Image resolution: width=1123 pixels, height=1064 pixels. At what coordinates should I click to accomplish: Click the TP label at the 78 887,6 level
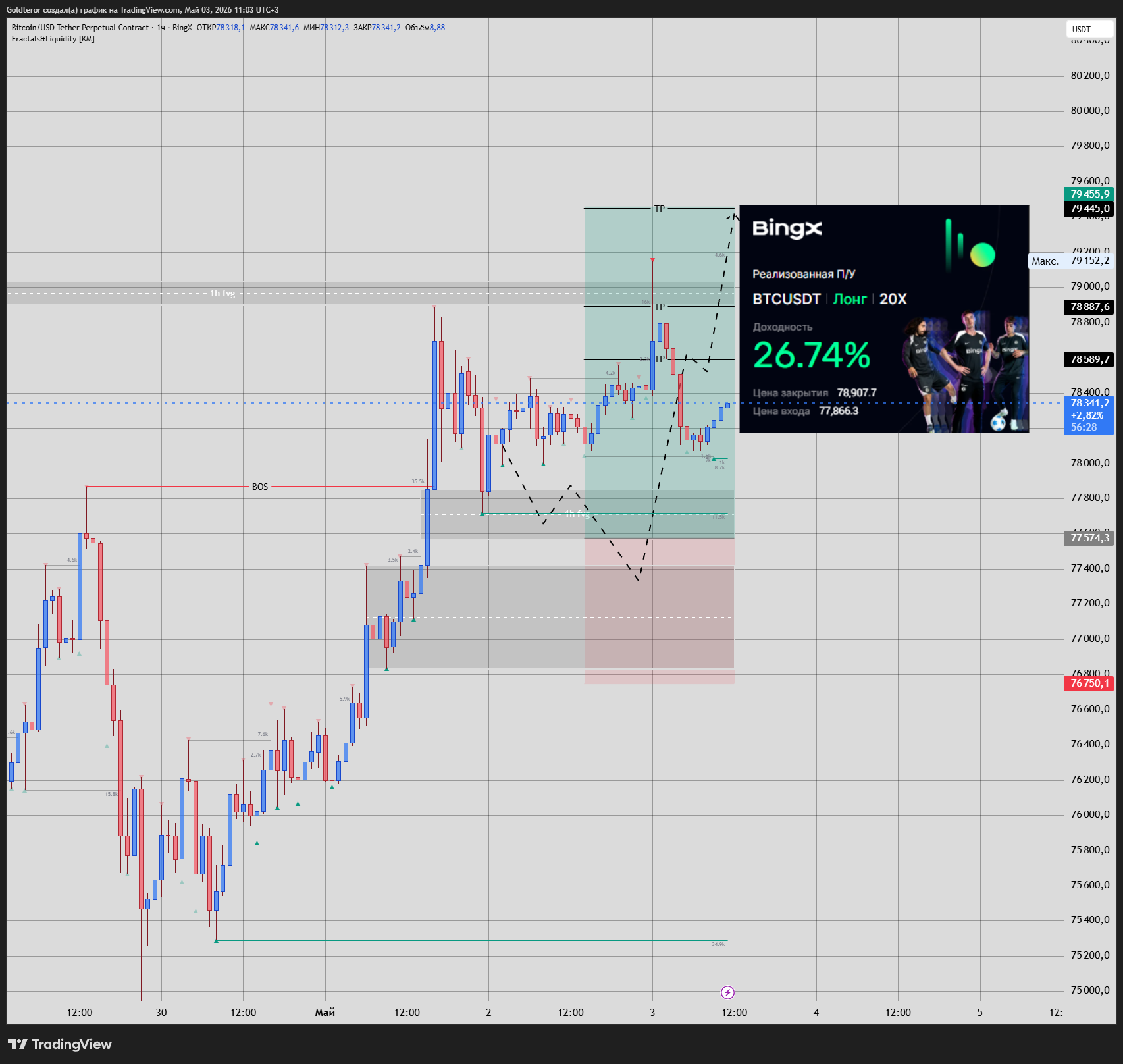tap(660, 307)
